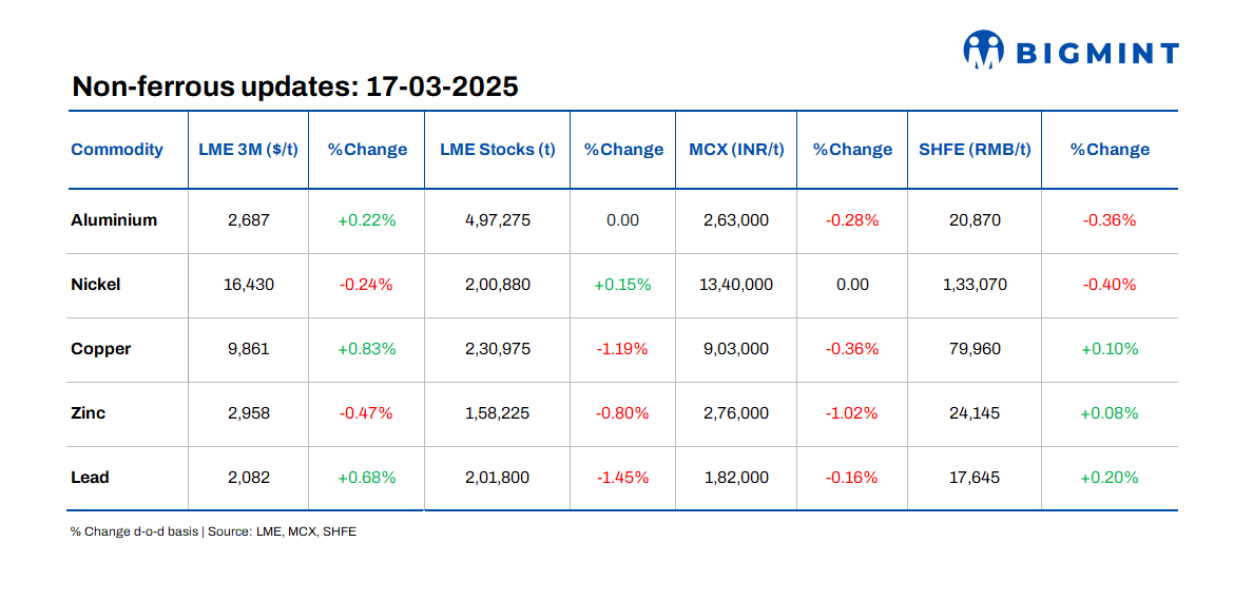The width and height of the screenshot is (1253, 600).
Task: Select Zinc MCX price 2,76,000
Action: click(x=736, y=413)
